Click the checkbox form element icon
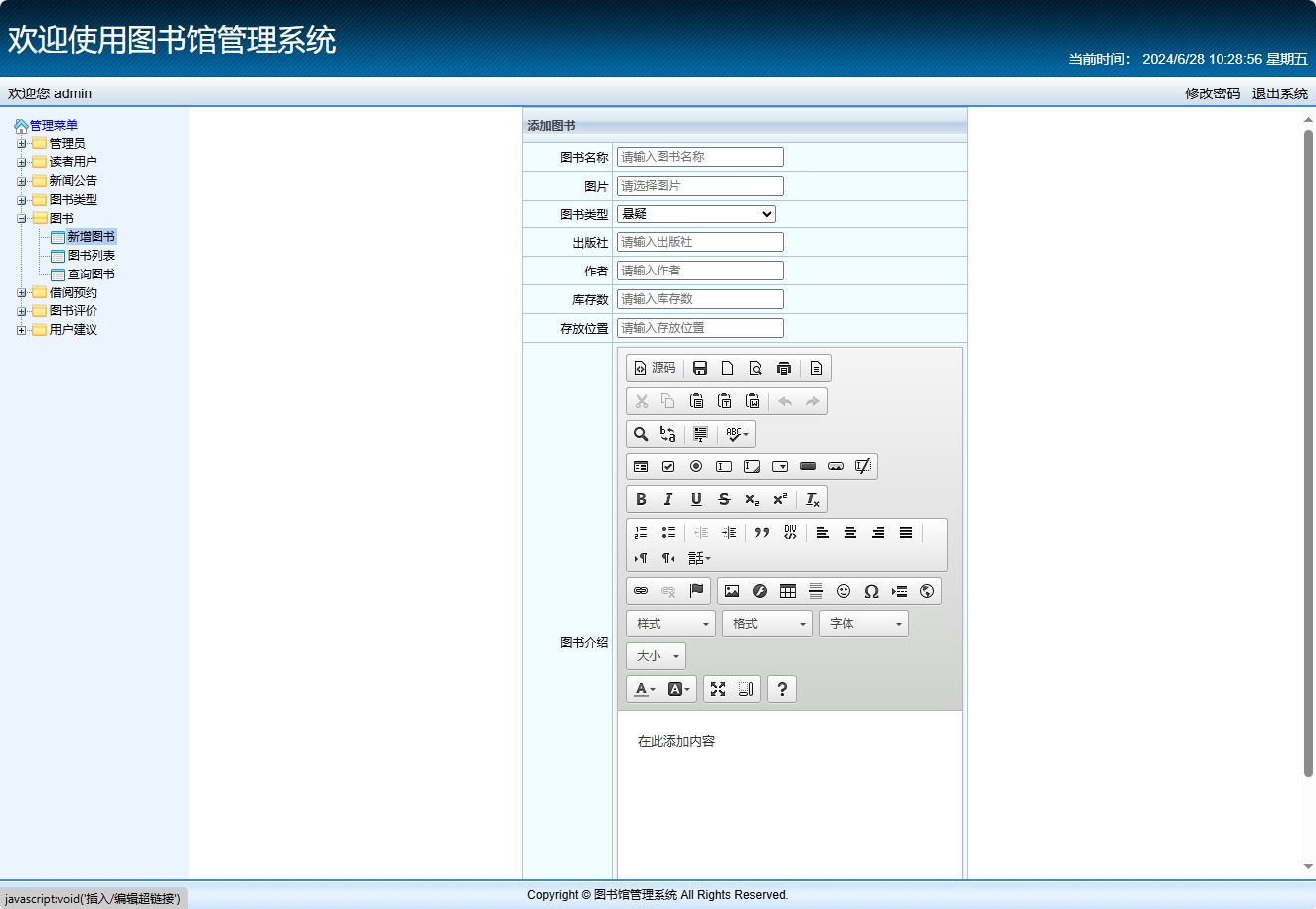This screenshot has height=909, width=1316. tap(667, 466)
